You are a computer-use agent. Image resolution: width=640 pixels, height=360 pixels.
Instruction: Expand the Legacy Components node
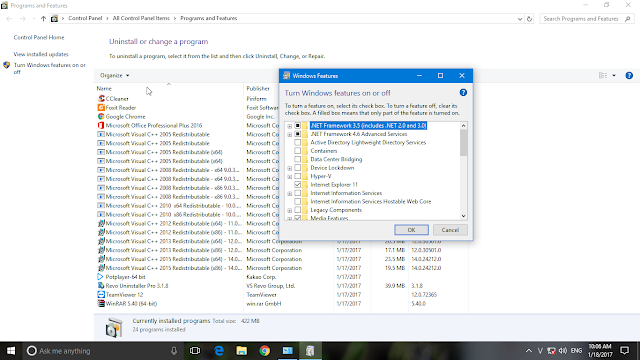(289, 210)
